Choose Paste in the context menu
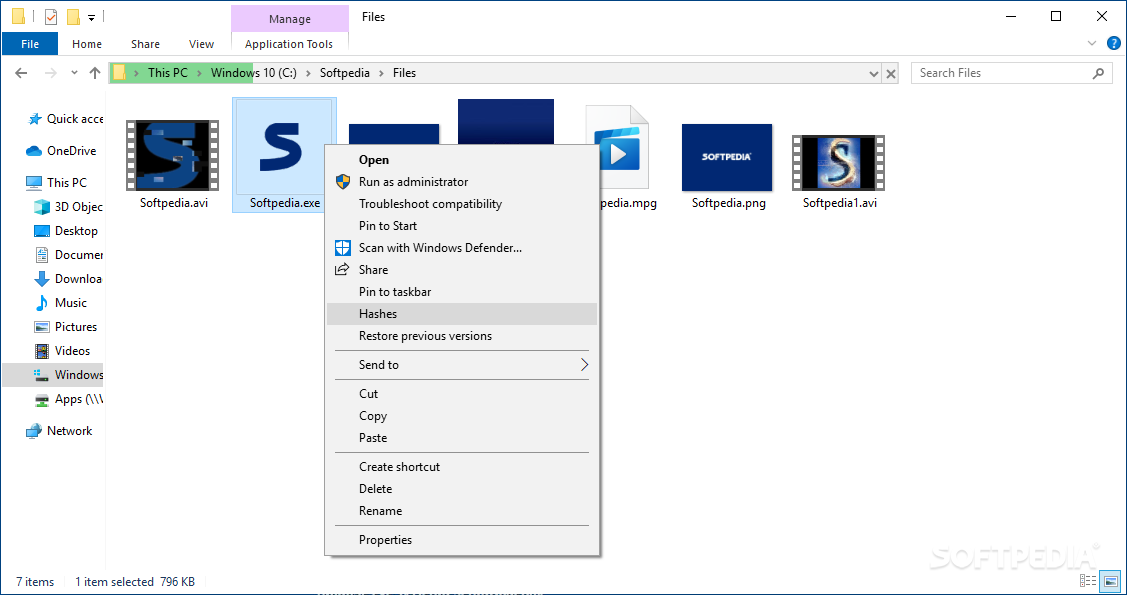The height and width of the screenshot is (595, 1127). (x=462, y=438)
